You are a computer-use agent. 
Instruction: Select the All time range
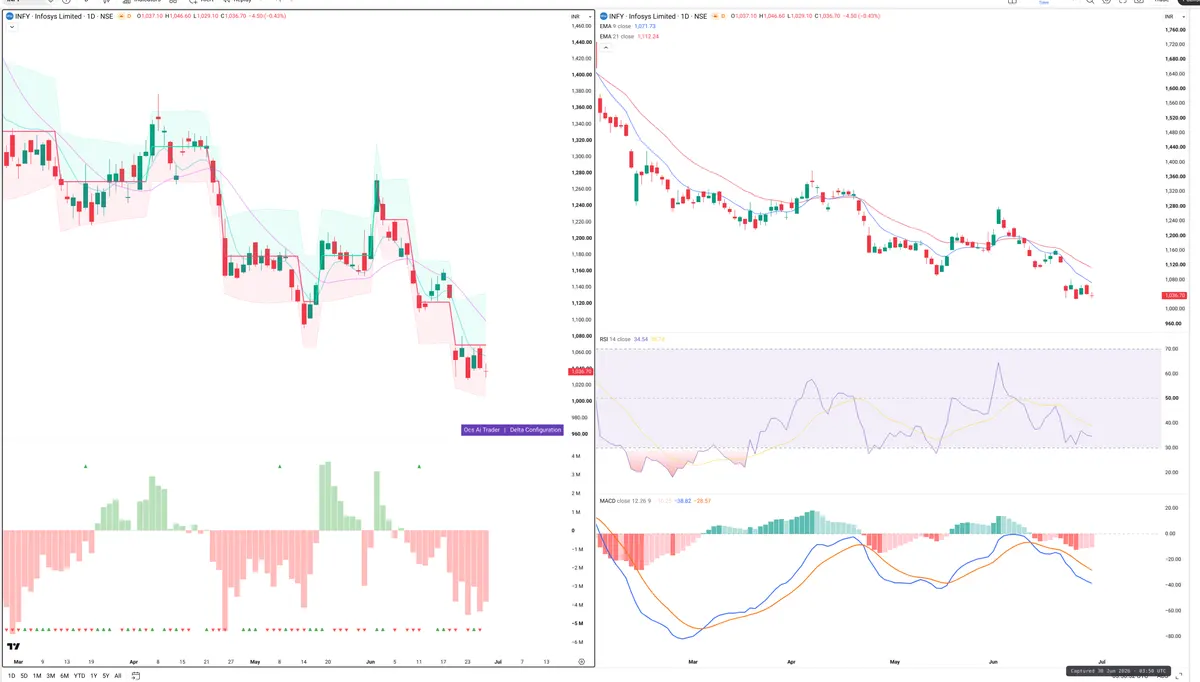[x=118, y=676]
